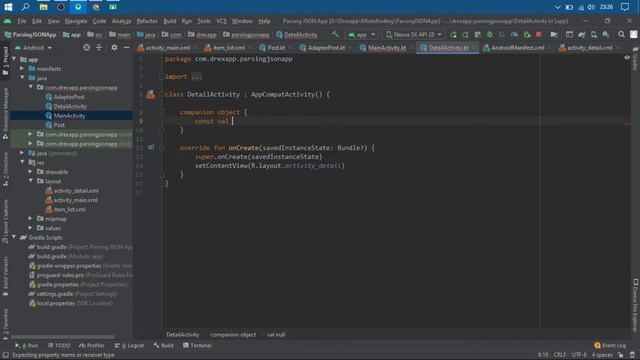Open the Terminal tool window button

197,345
